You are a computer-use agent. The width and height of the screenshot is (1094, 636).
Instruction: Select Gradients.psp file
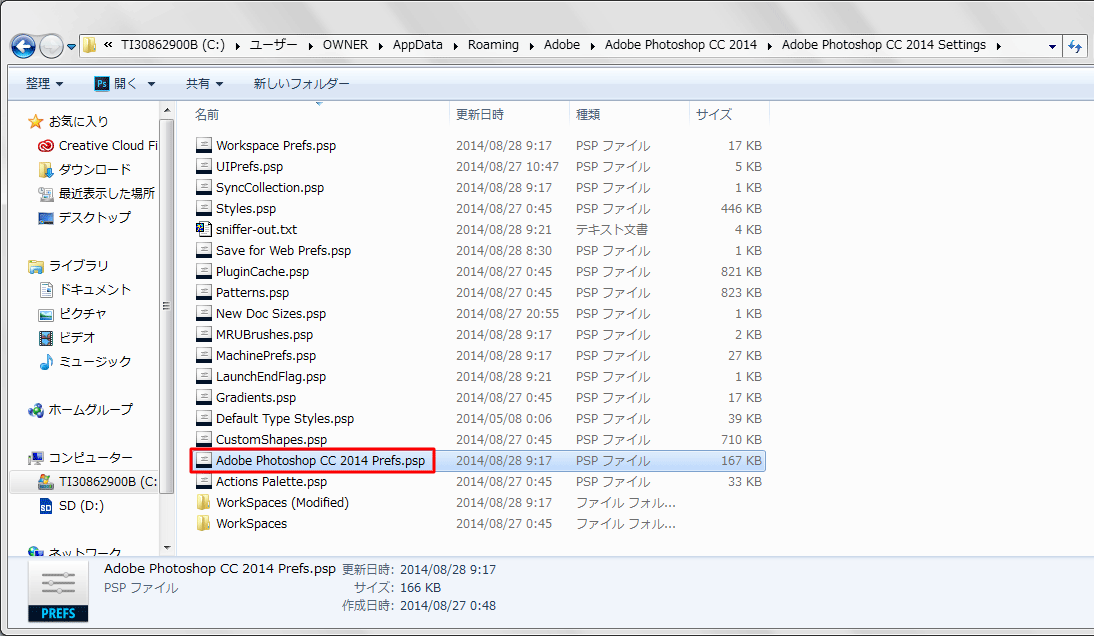coord(256,398)
